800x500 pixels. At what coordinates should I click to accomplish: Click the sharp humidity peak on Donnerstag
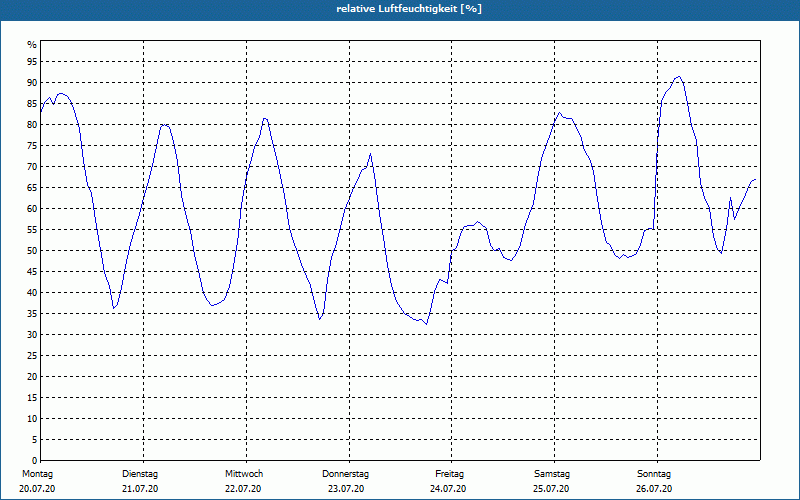click(x=370, y=154)
